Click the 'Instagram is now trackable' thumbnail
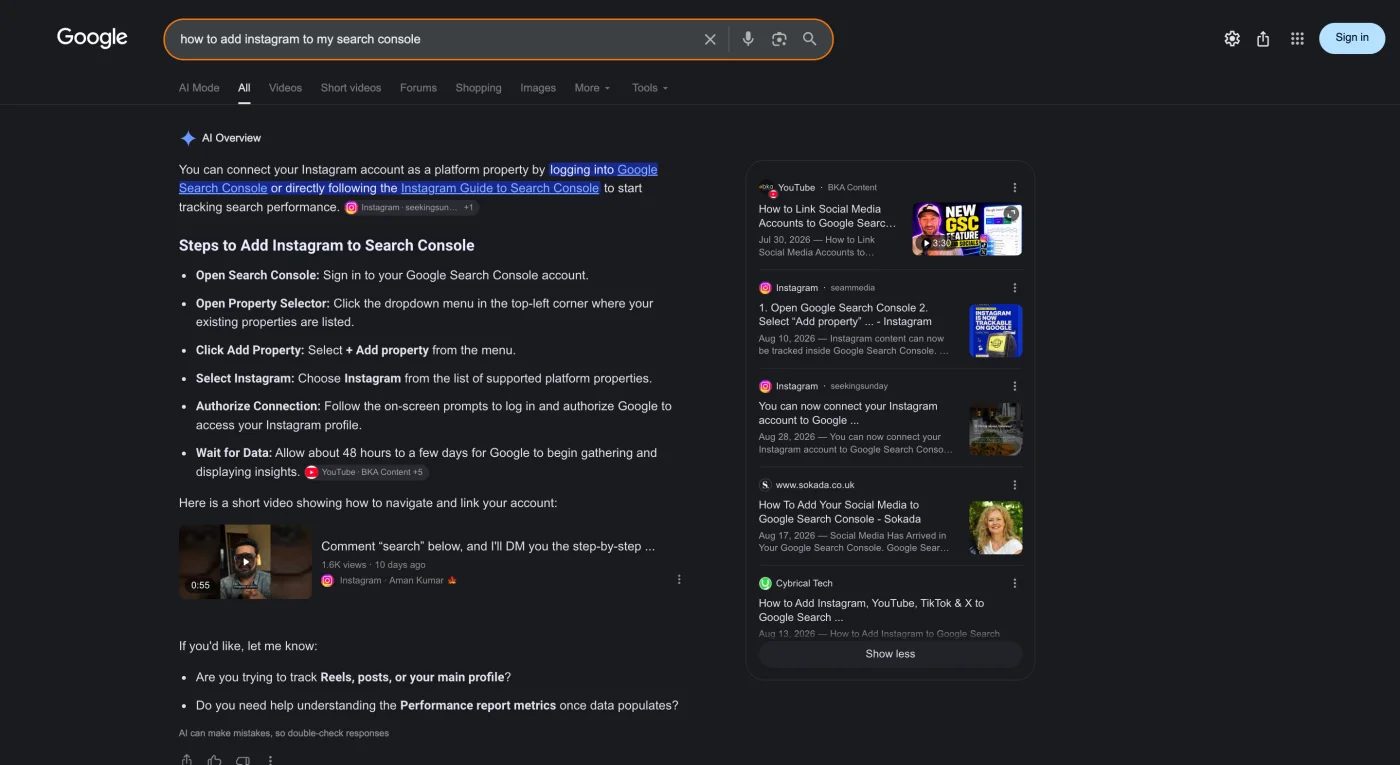Viewport: 1400px width, 765px height. 996,330
